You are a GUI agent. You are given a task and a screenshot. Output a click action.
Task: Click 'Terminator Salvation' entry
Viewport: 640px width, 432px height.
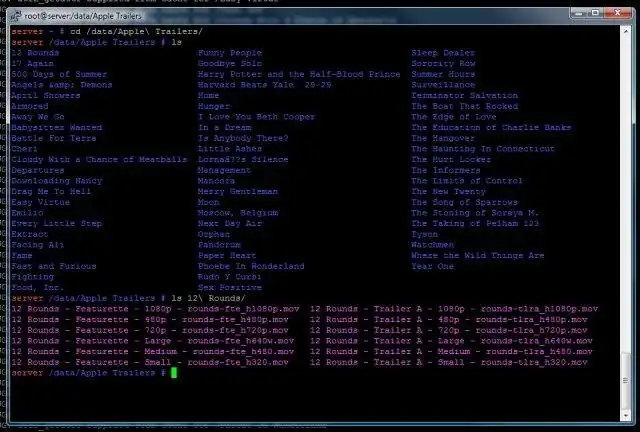[x=464, y=95]
